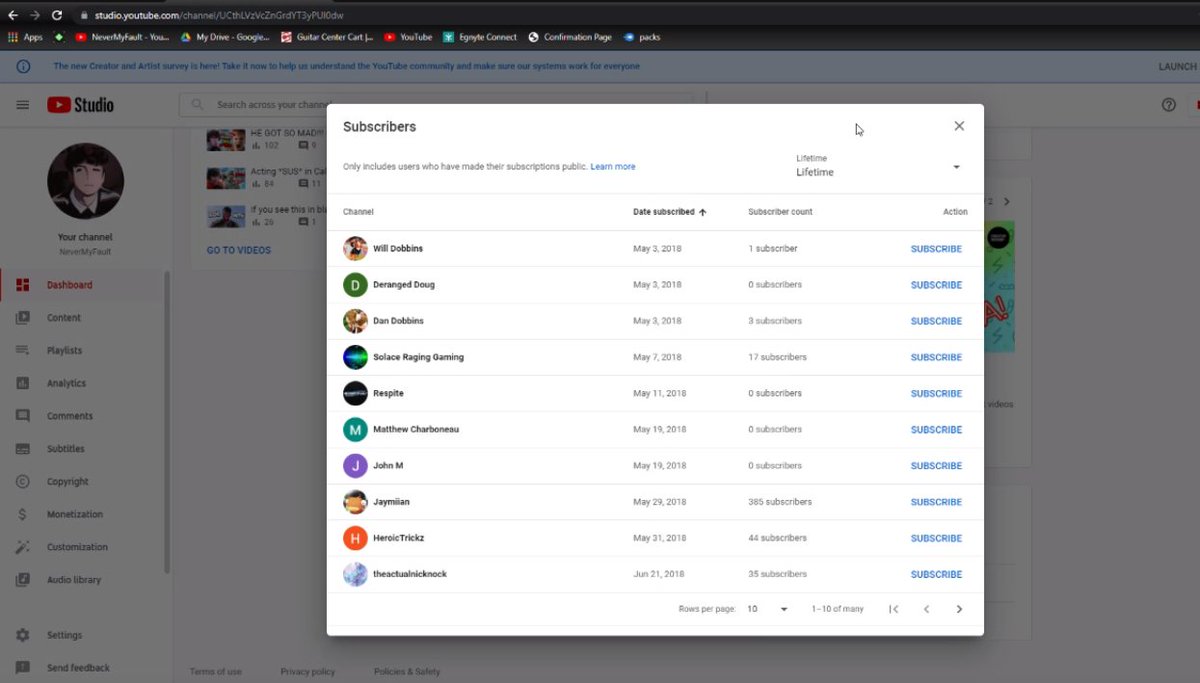Click the channel profile avatar
The height and width of the screenshot is (683, 1200).
coord(85,181)
